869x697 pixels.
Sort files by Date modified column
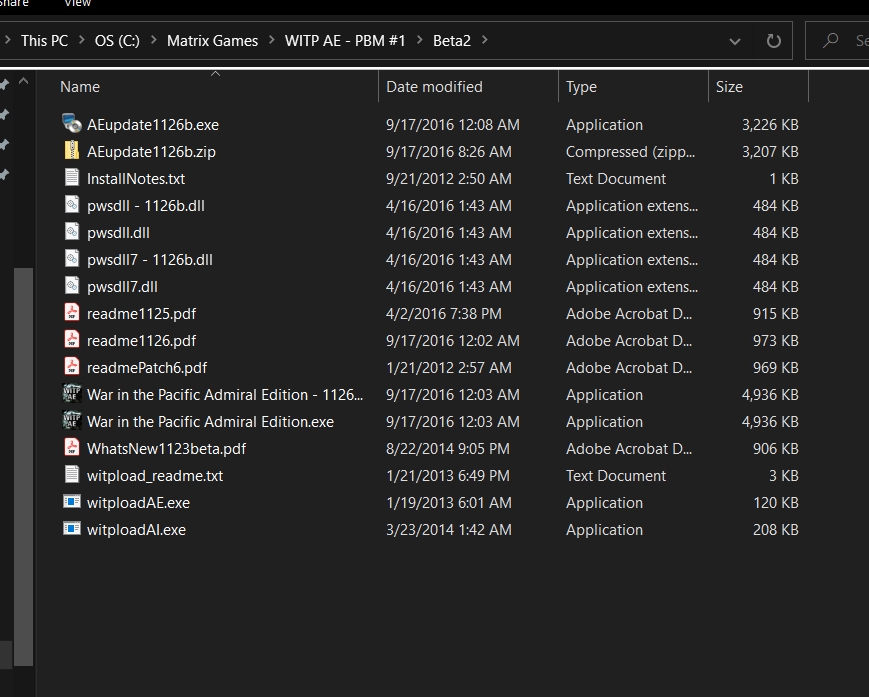468,86
